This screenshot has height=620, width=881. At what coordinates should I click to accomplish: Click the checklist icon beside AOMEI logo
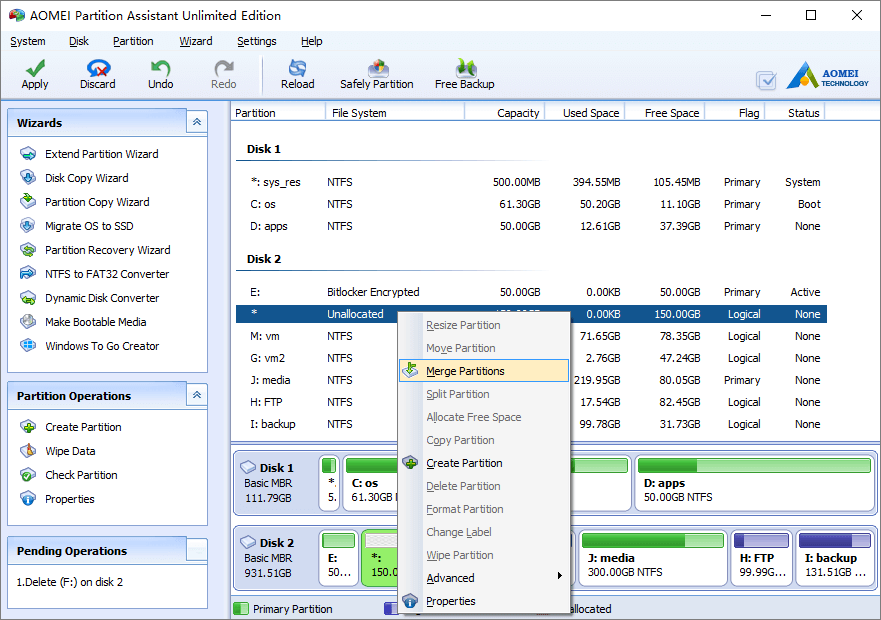(766, 80)
